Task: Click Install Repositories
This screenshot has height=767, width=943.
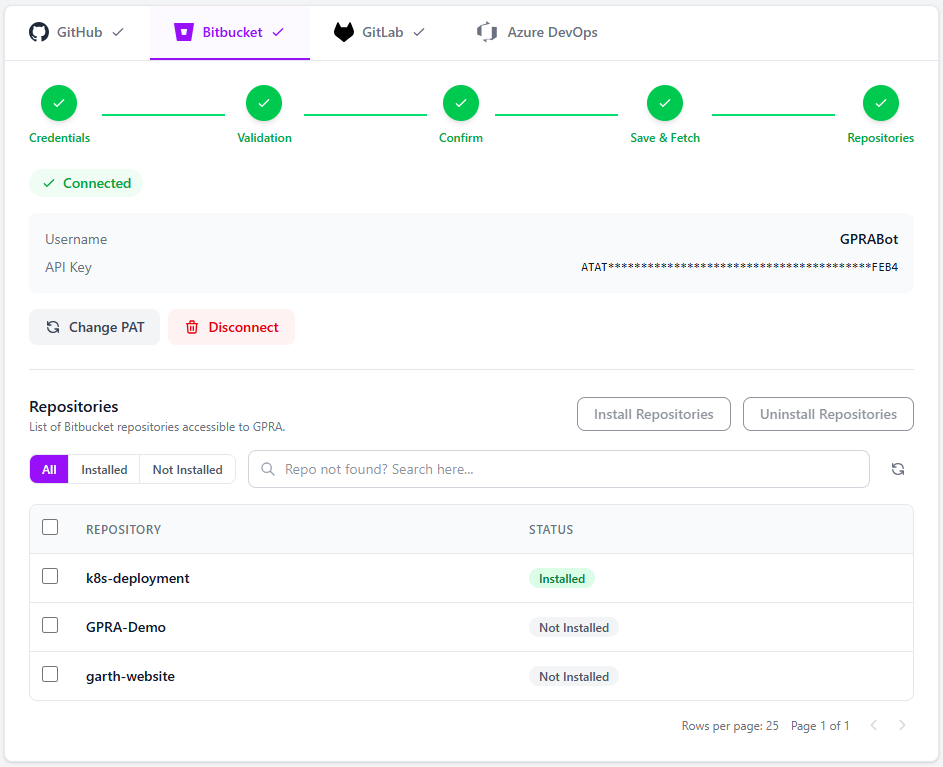Action: tap(653, 413)
